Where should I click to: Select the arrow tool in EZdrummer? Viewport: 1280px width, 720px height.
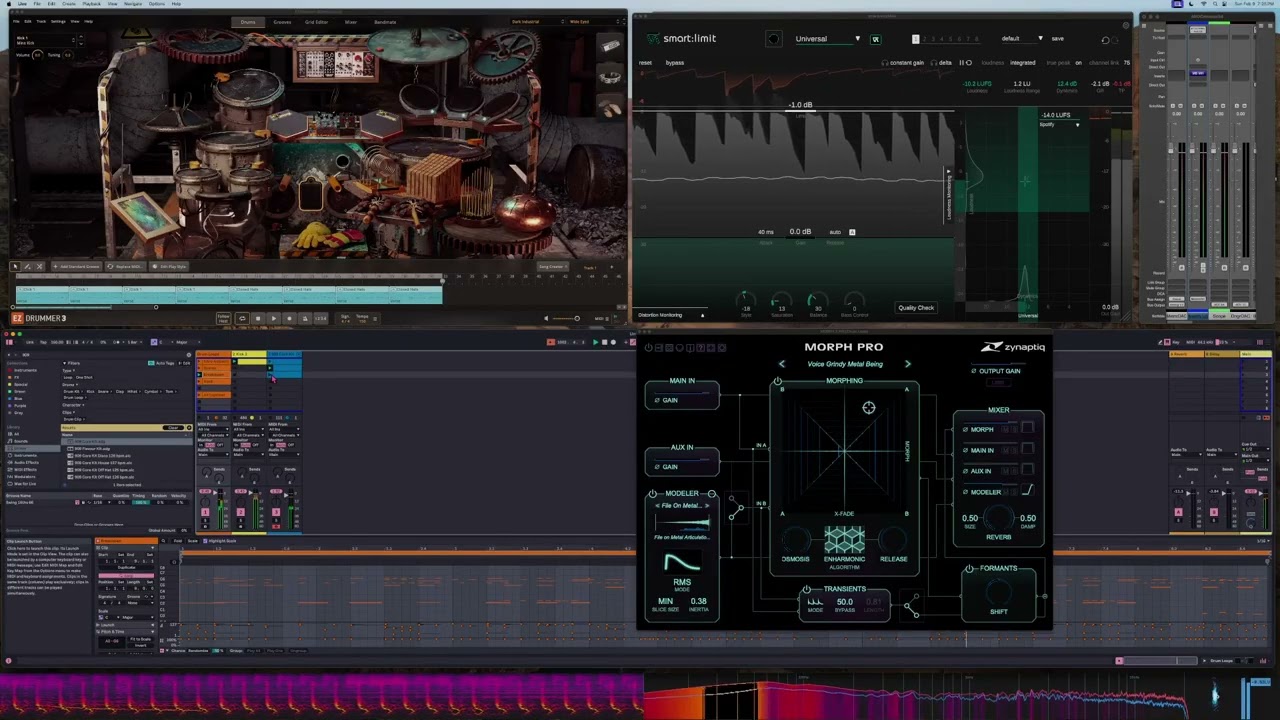15,266
